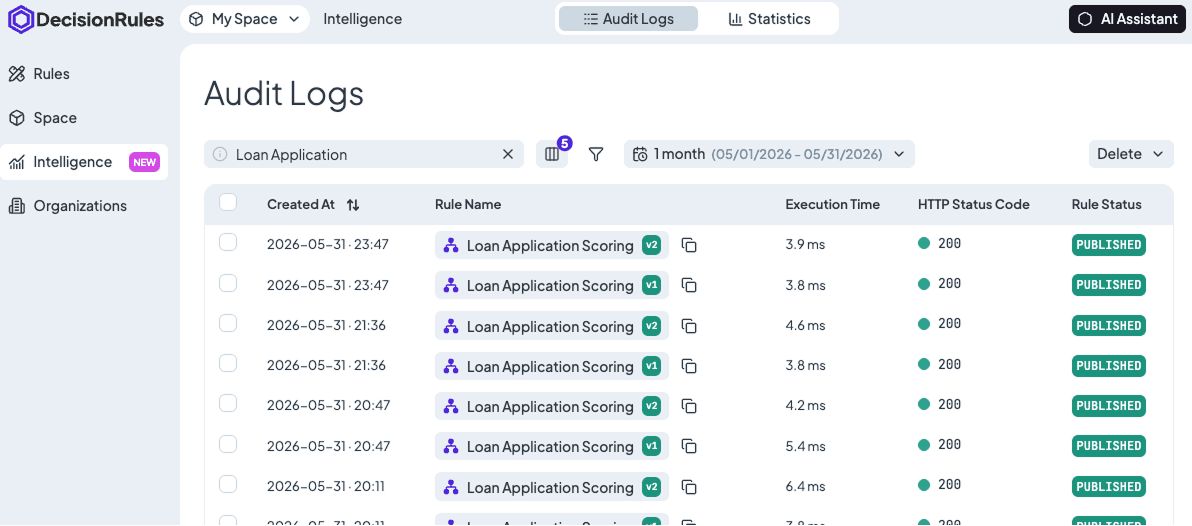
Task: Click the PUBLISHED badge in the 6.4 ms row
Action: click(1109, 486)
